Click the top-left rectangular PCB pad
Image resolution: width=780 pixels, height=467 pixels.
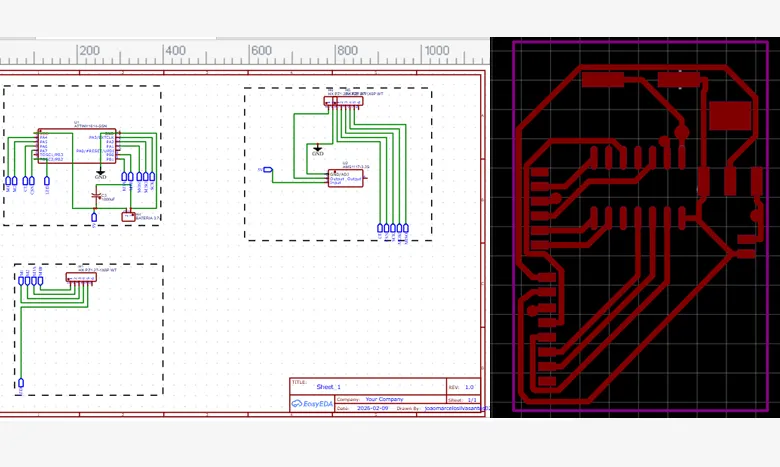coord(603,80)
